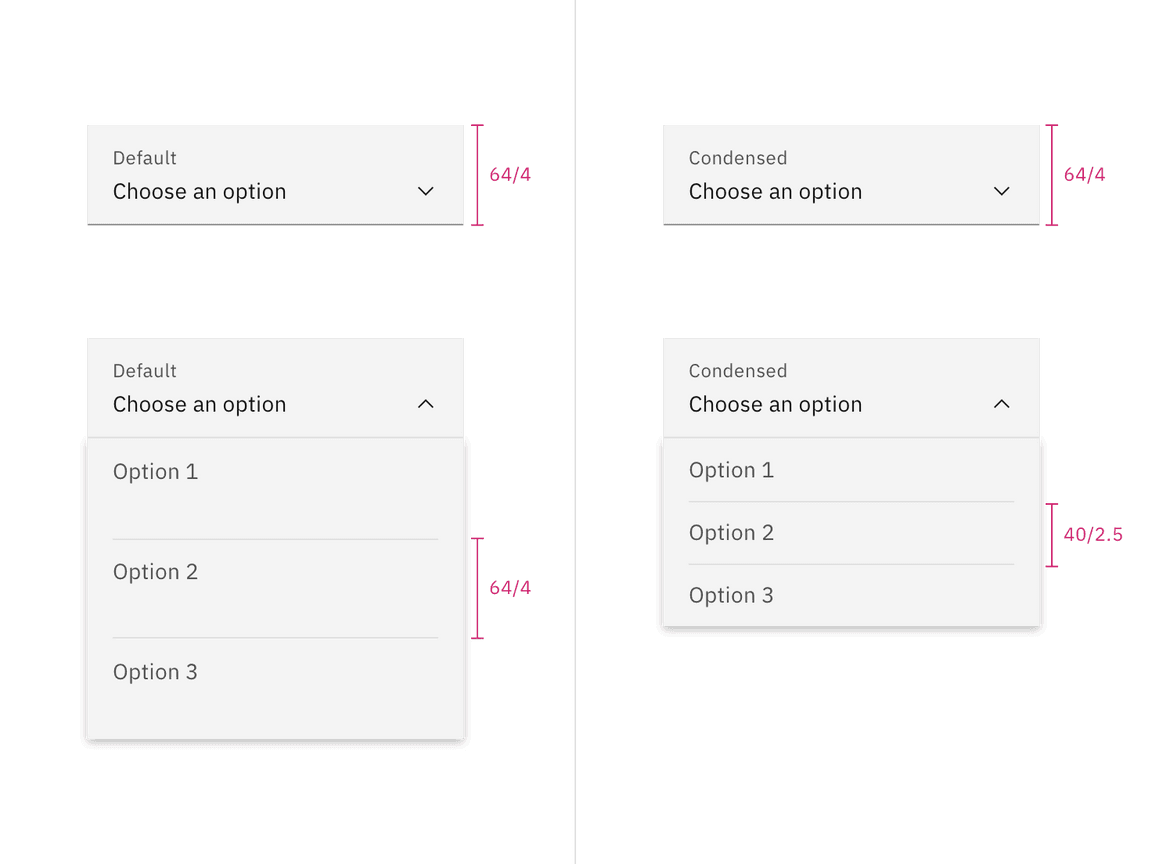Choose Option 3 in the expanded Default list
1152x864 pixels.
(x=156, y=672)
